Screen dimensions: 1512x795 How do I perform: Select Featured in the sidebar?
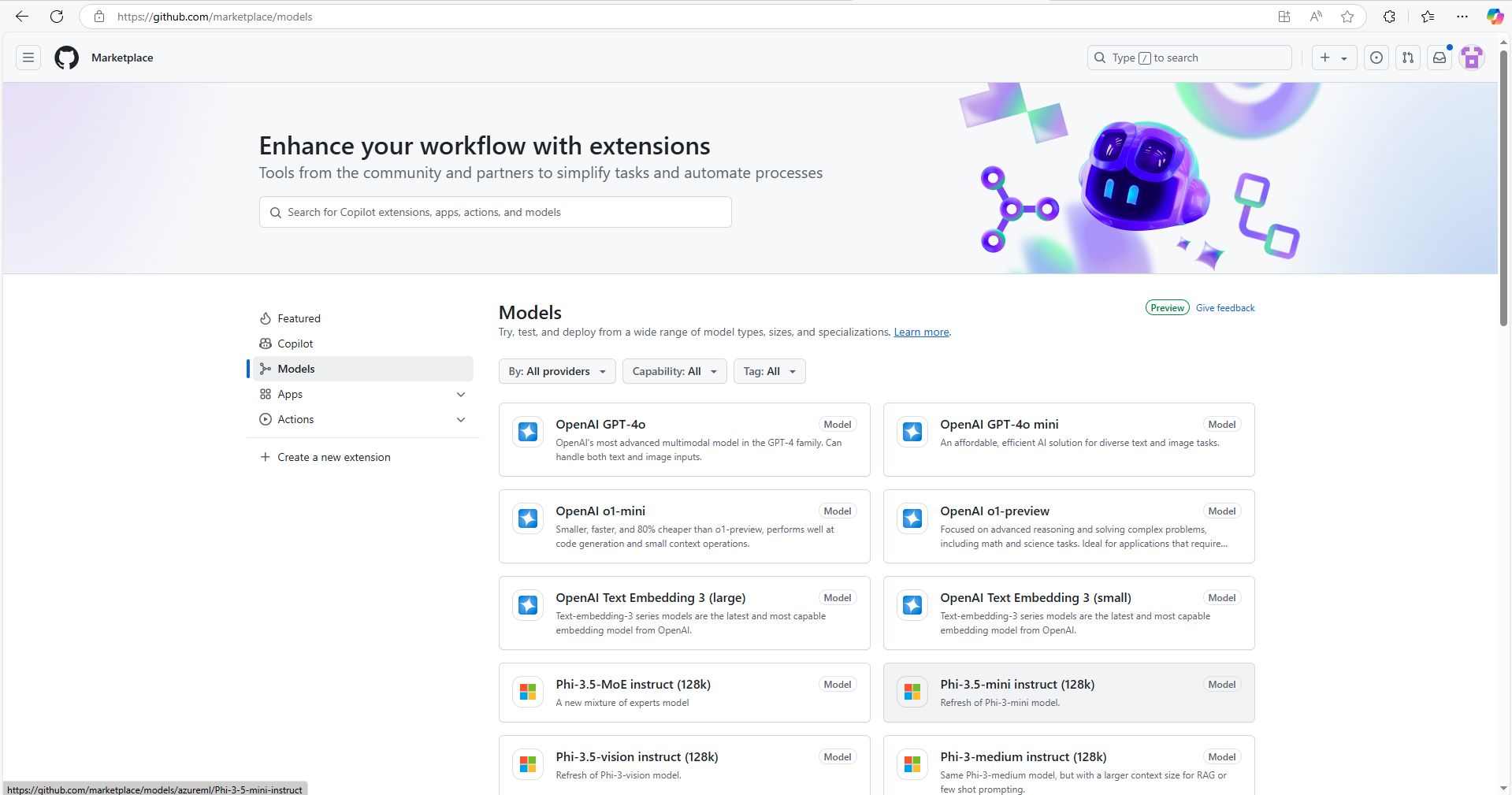pos(363,318)
